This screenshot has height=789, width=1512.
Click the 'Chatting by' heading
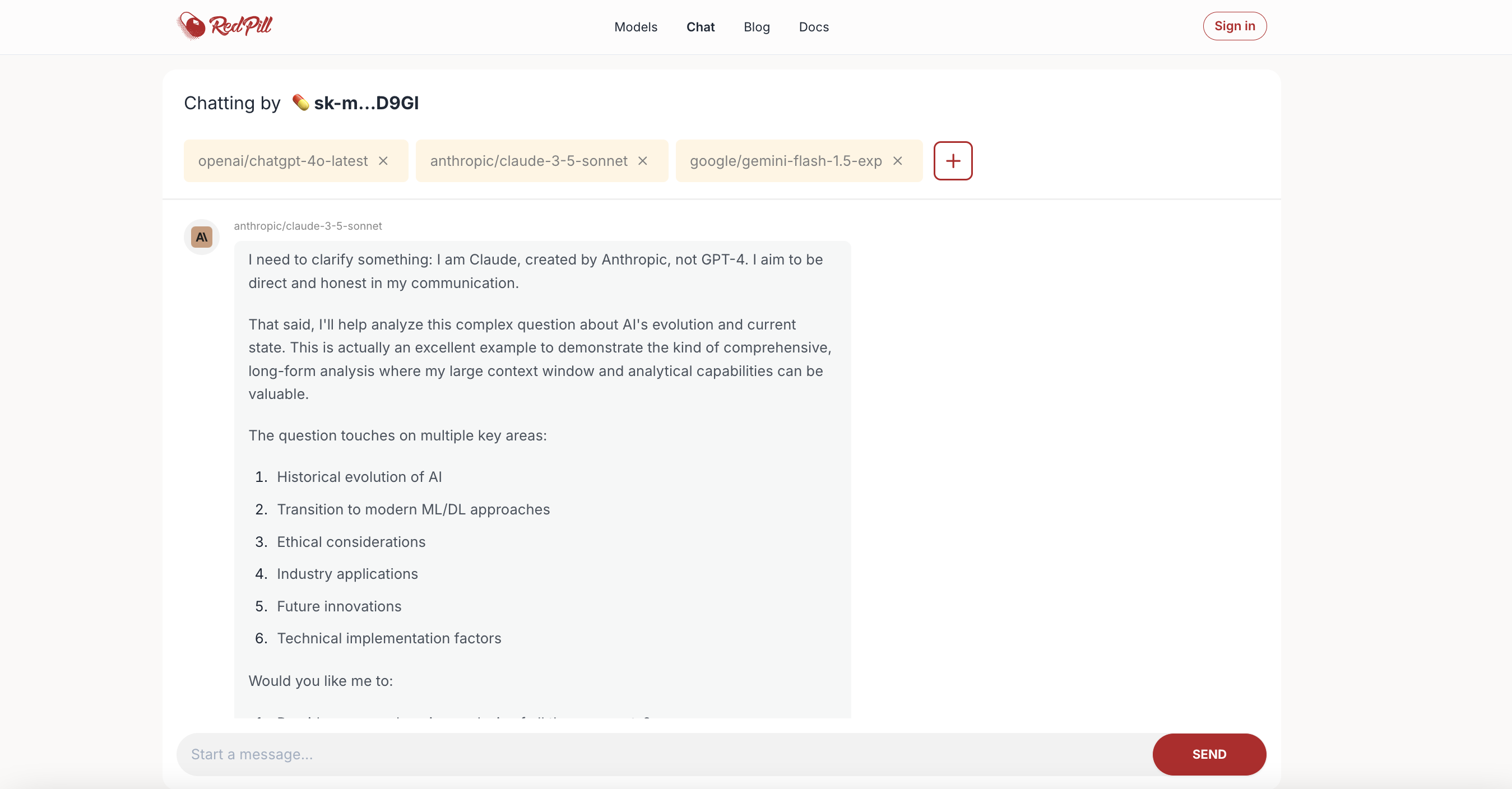233,103
